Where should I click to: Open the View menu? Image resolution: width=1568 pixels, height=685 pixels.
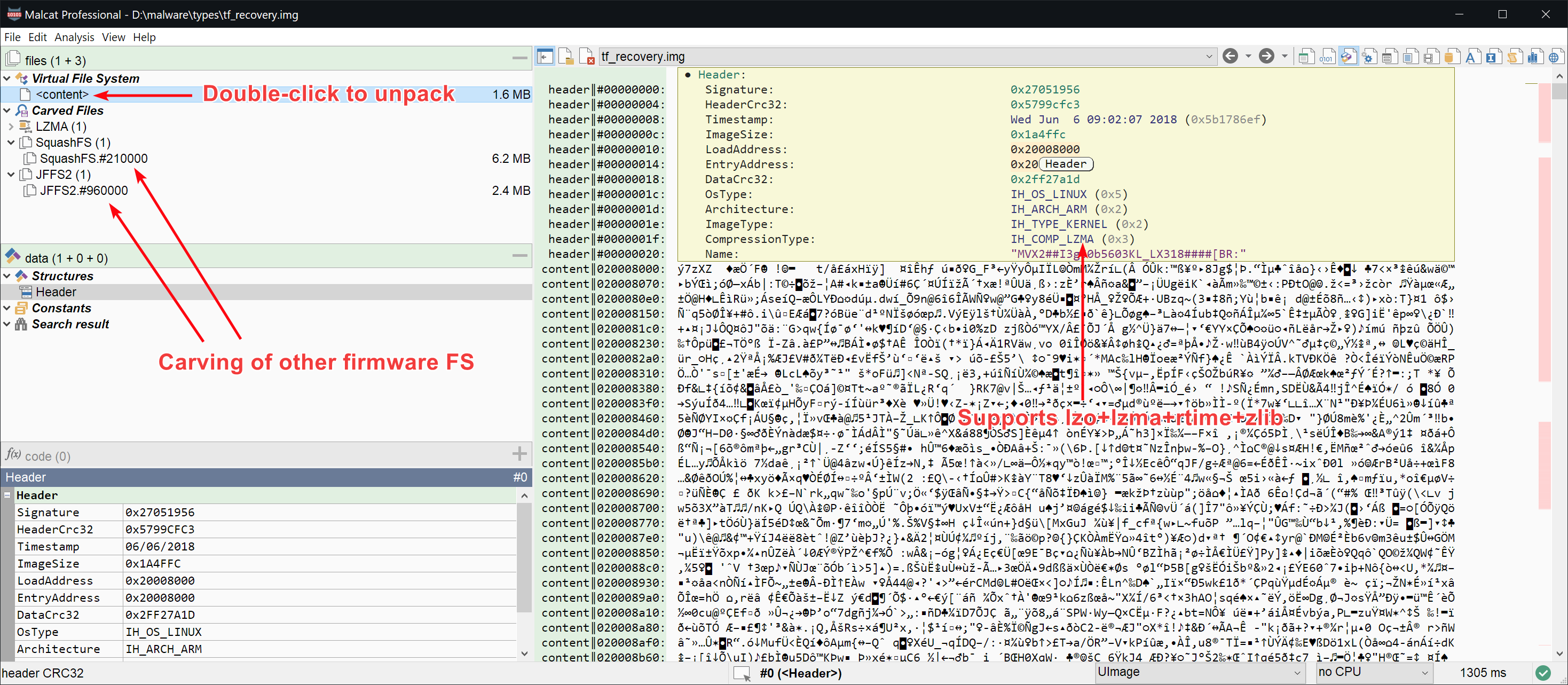(113, 37)
